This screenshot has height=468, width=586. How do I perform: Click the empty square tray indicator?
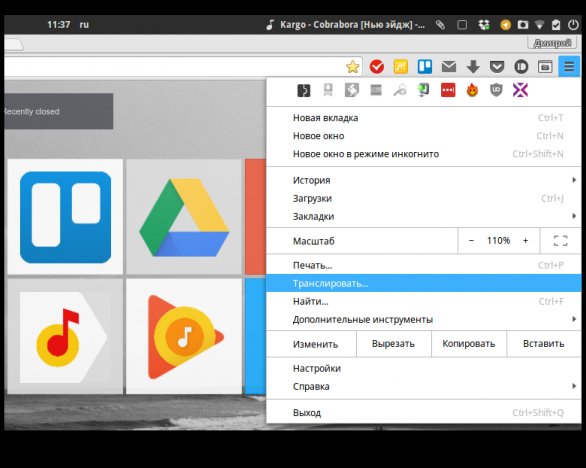[462, 25]
